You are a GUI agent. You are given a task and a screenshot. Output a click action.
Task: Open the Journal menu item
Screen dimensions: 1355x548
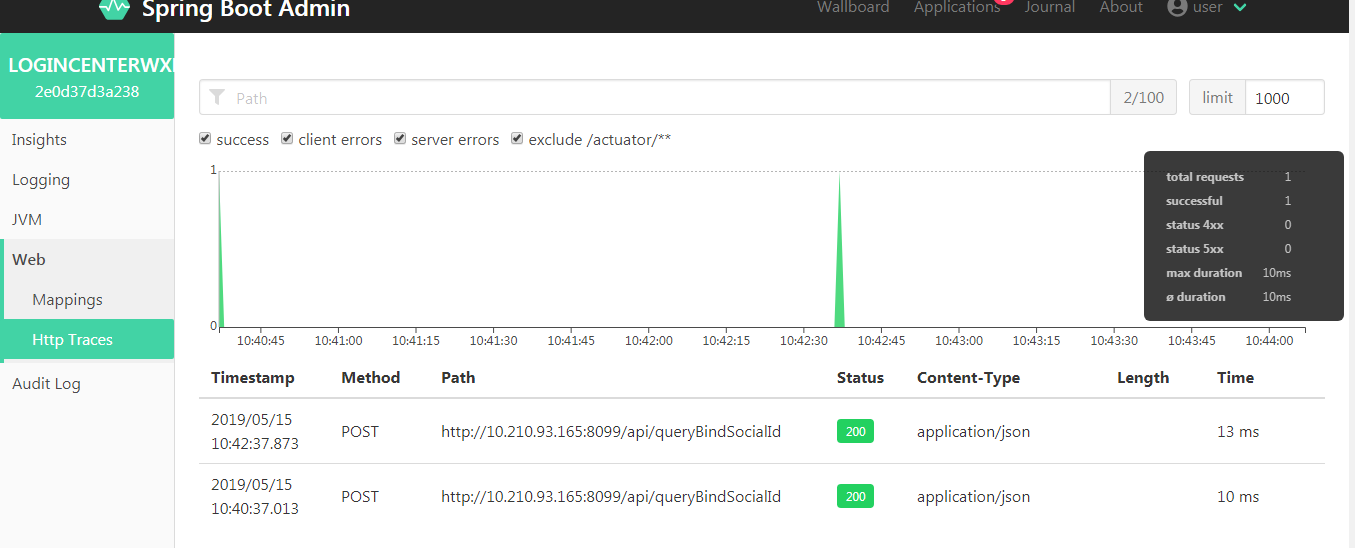coord(1050,8)
